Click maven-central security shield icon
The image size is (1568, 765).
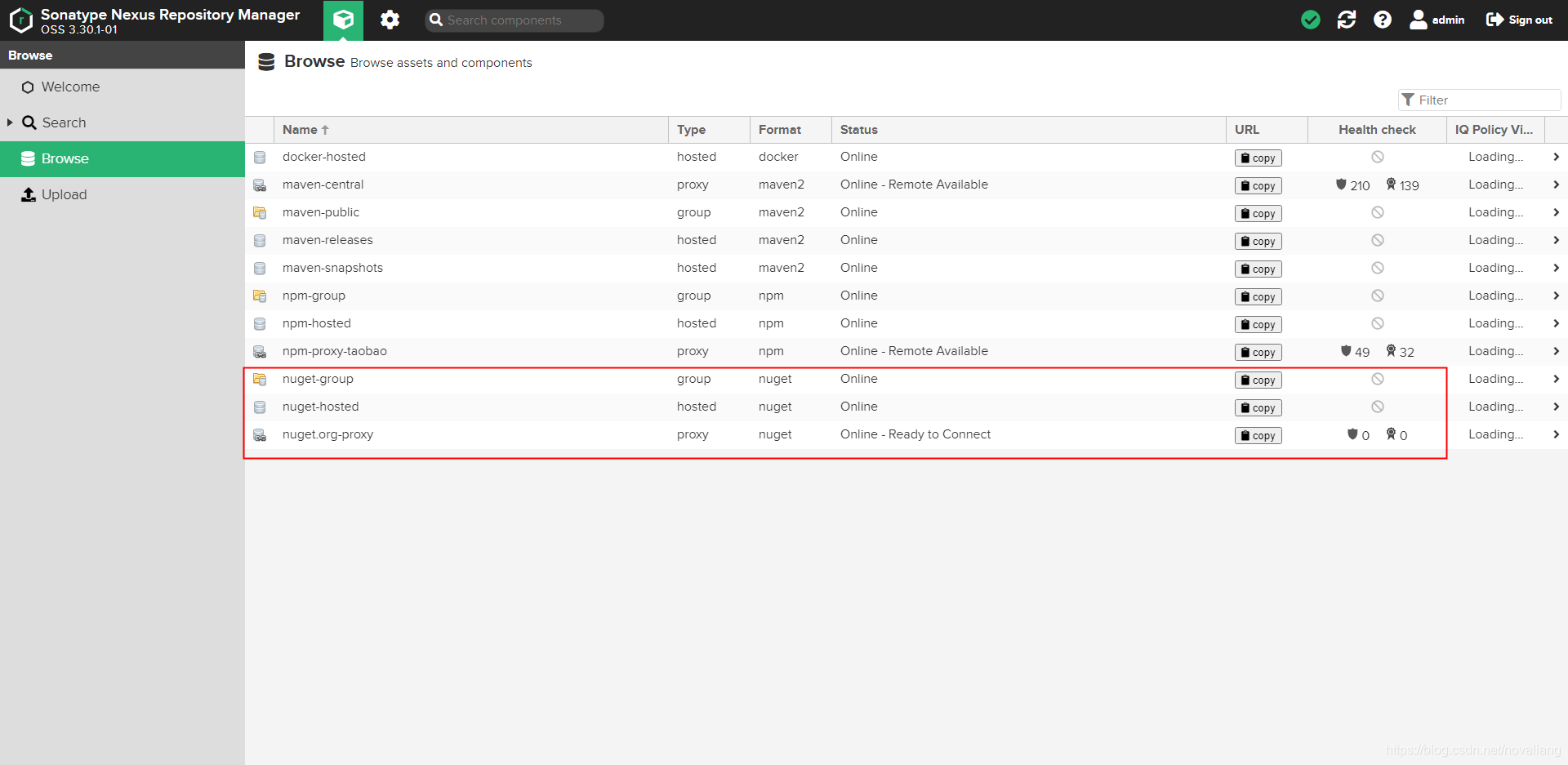(x=1341, y=185)
